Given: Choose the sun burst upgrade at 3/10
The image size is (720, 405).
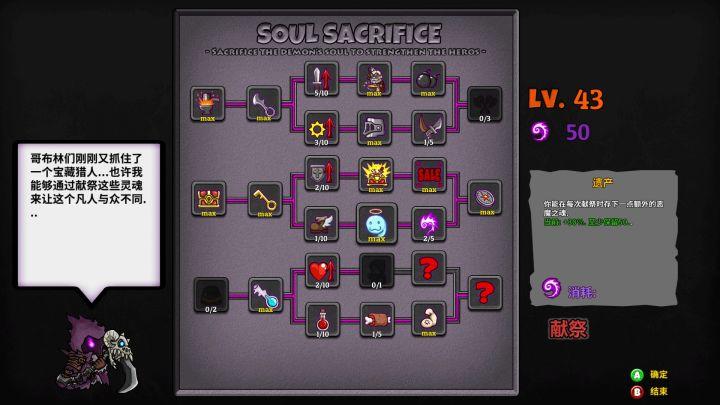Looking at the screenshot, I should [x=321, y=128].
